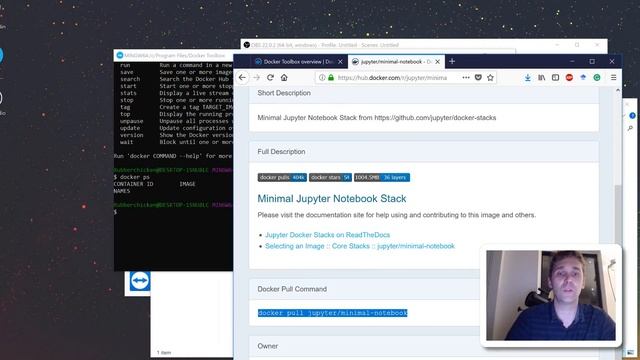640x360 pixels.
Task: Click CONTAINER ID header in terminal
Action: click(x=133, y=184)
